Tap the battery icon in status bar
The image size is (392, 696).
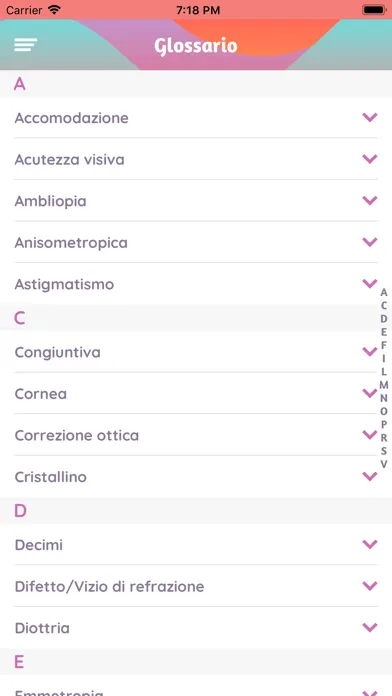tap(374, 10)
